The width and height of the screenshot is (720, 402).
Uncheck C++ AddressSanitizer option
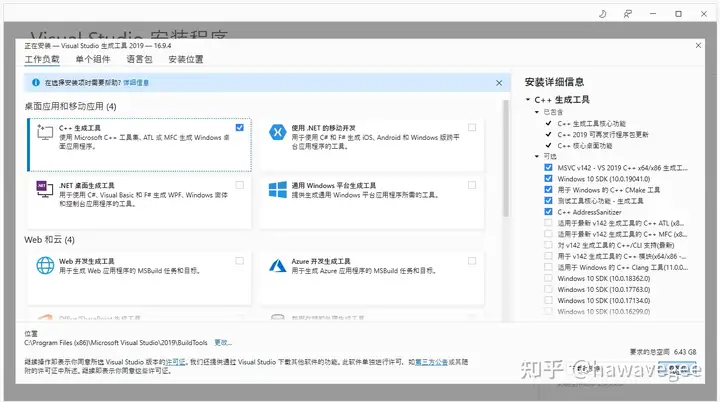tap(548, 212)
